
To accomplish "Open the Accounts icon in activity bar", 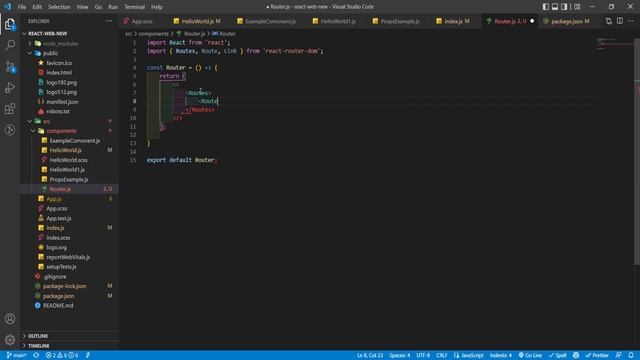I will pos(10,318).
